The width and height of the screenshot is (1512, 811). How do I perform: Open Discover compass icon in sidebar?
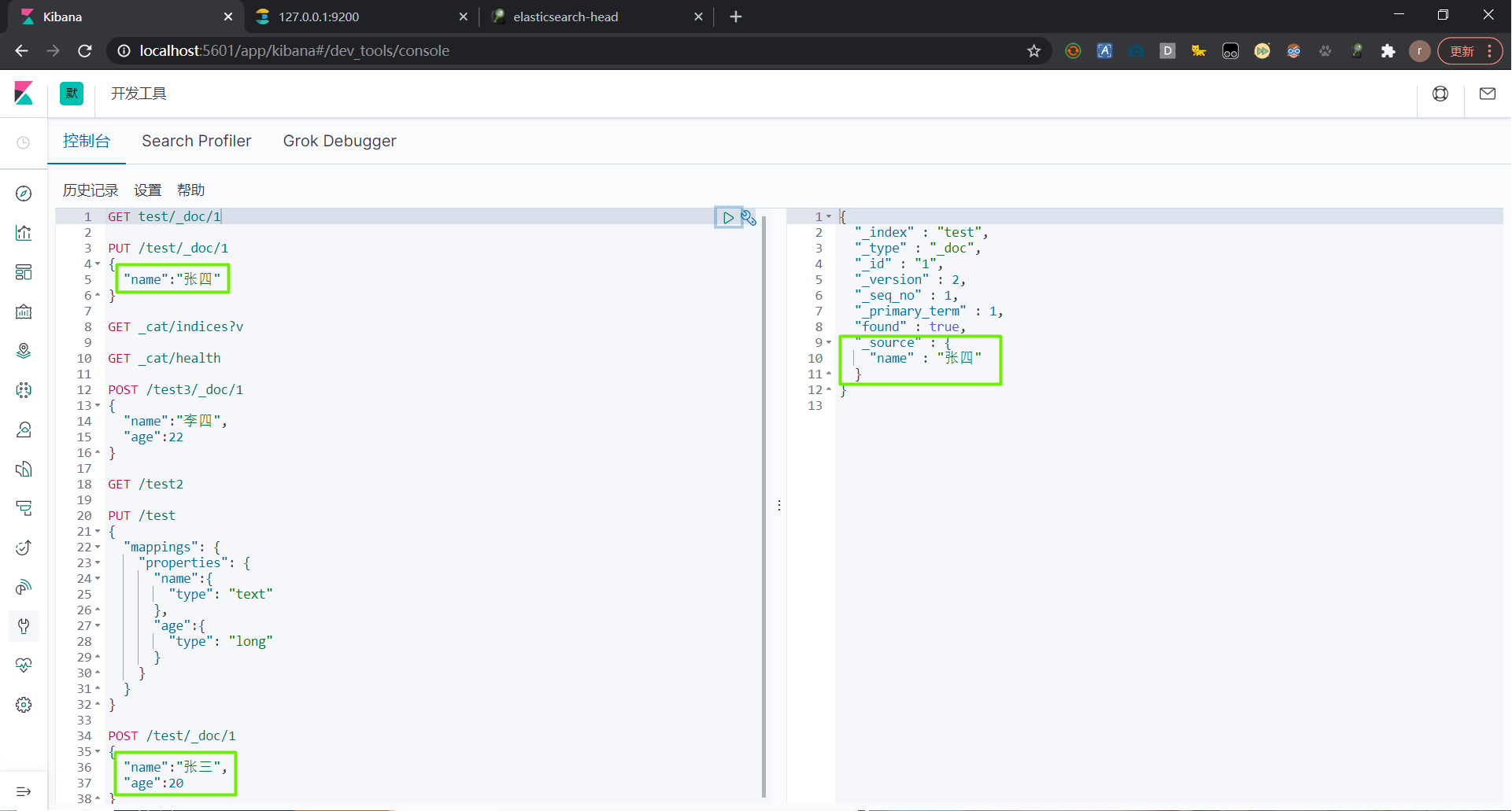[x=24, y=194]
